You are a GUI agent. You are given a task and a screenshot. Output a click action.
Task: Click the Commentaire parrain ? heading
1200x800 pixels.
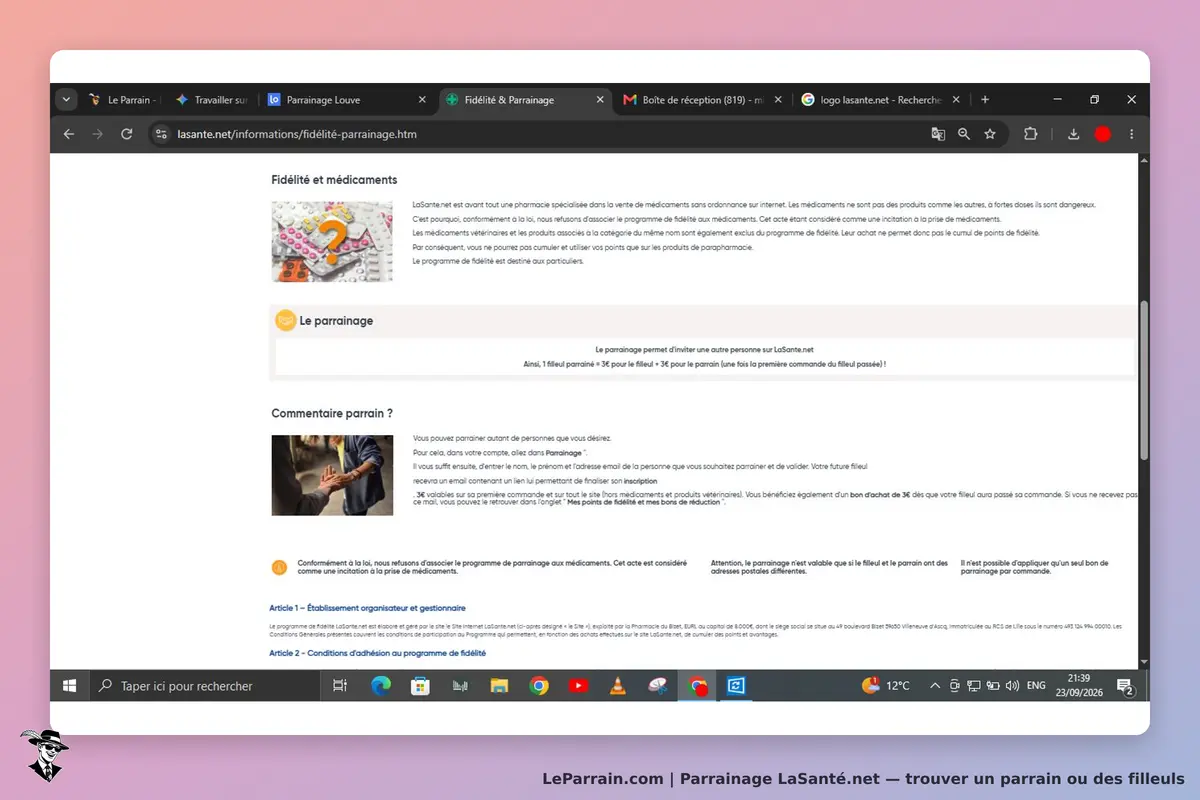(332, 413)
